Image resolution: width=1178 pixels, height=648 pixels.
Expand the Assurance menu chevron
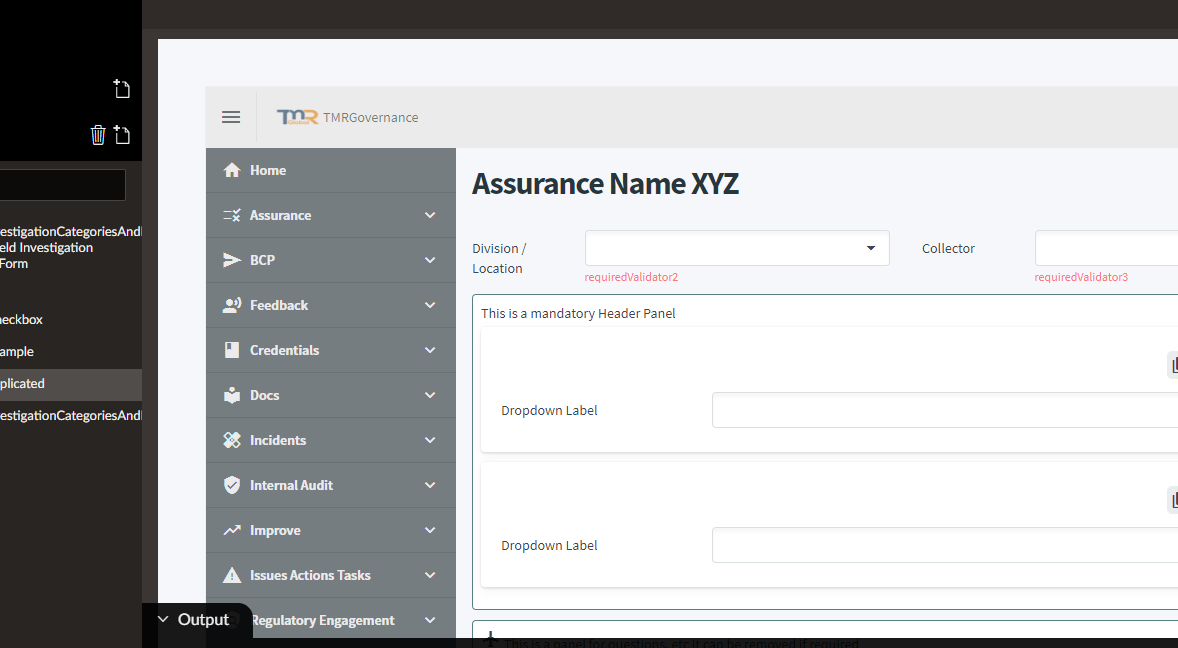point(430,215)
